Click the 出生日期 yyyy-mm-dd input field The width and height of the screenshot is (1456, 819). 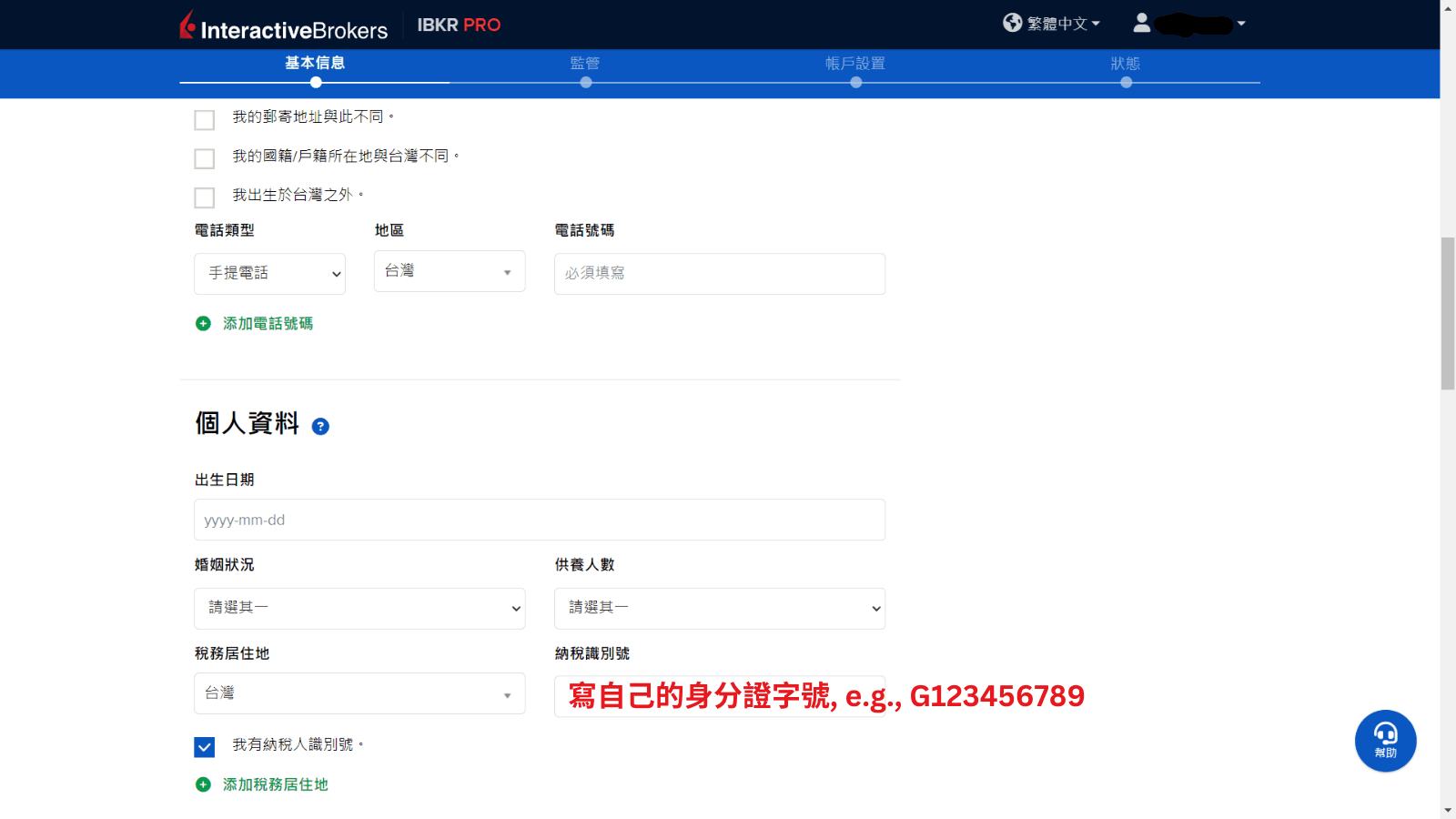pos(539,520)
